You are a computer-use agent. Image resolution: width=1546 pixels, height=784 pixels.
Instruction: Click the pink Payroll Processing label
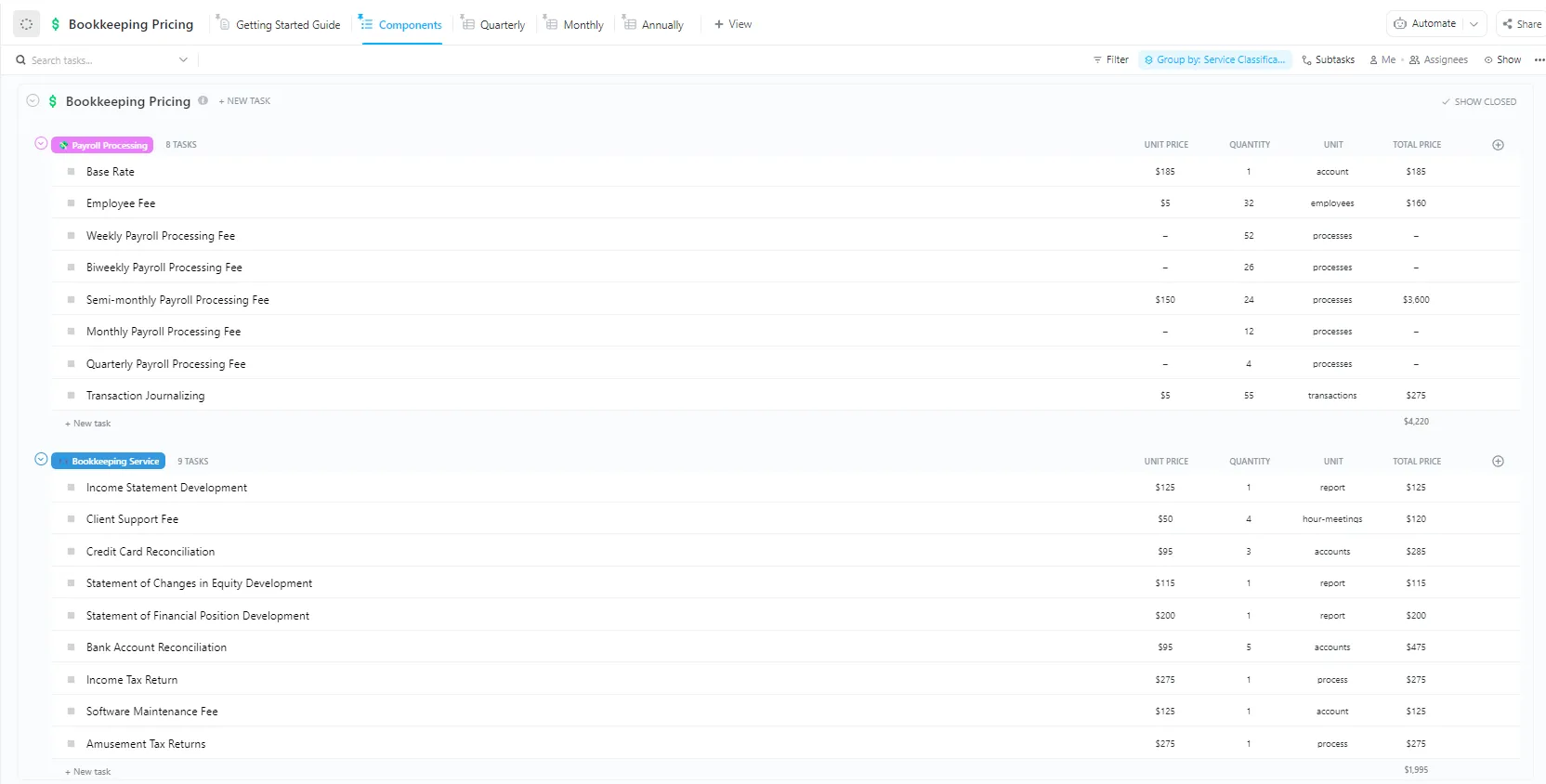(x=102, y=145)
